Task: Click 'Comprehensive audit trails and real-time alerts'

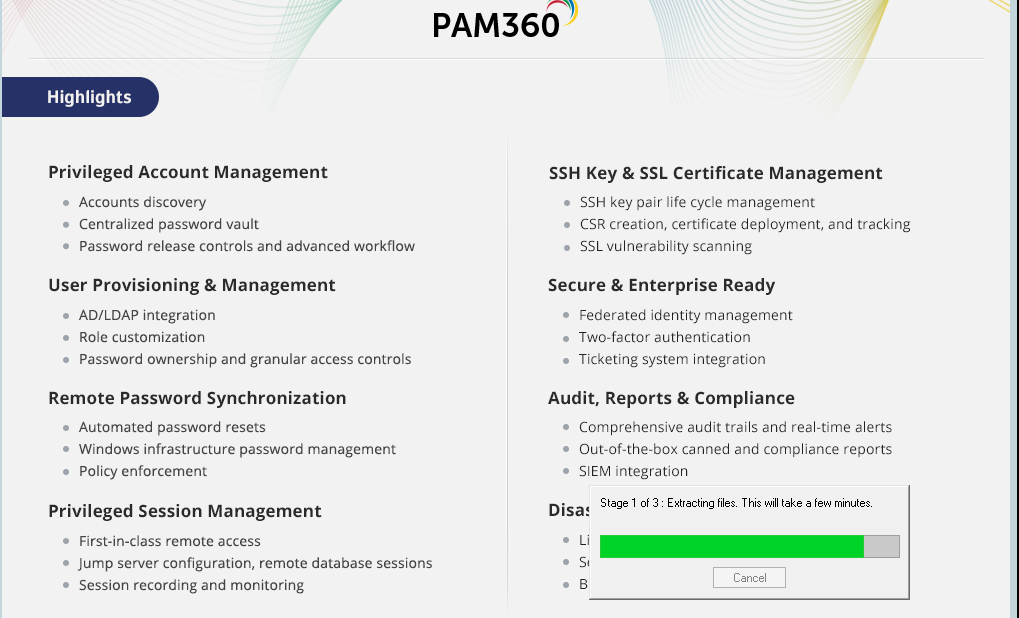Action: [736, 427]
